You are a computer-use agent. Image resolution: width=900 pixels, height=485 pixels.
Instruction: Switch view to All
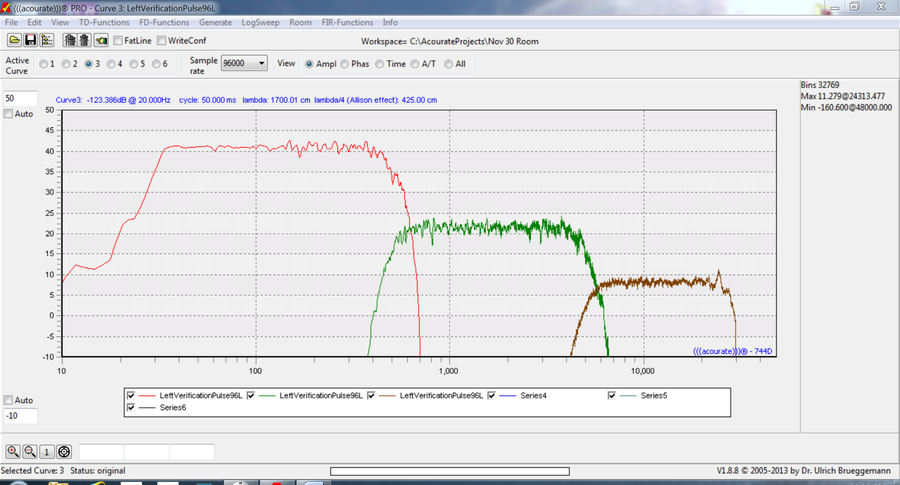[449, 64]
